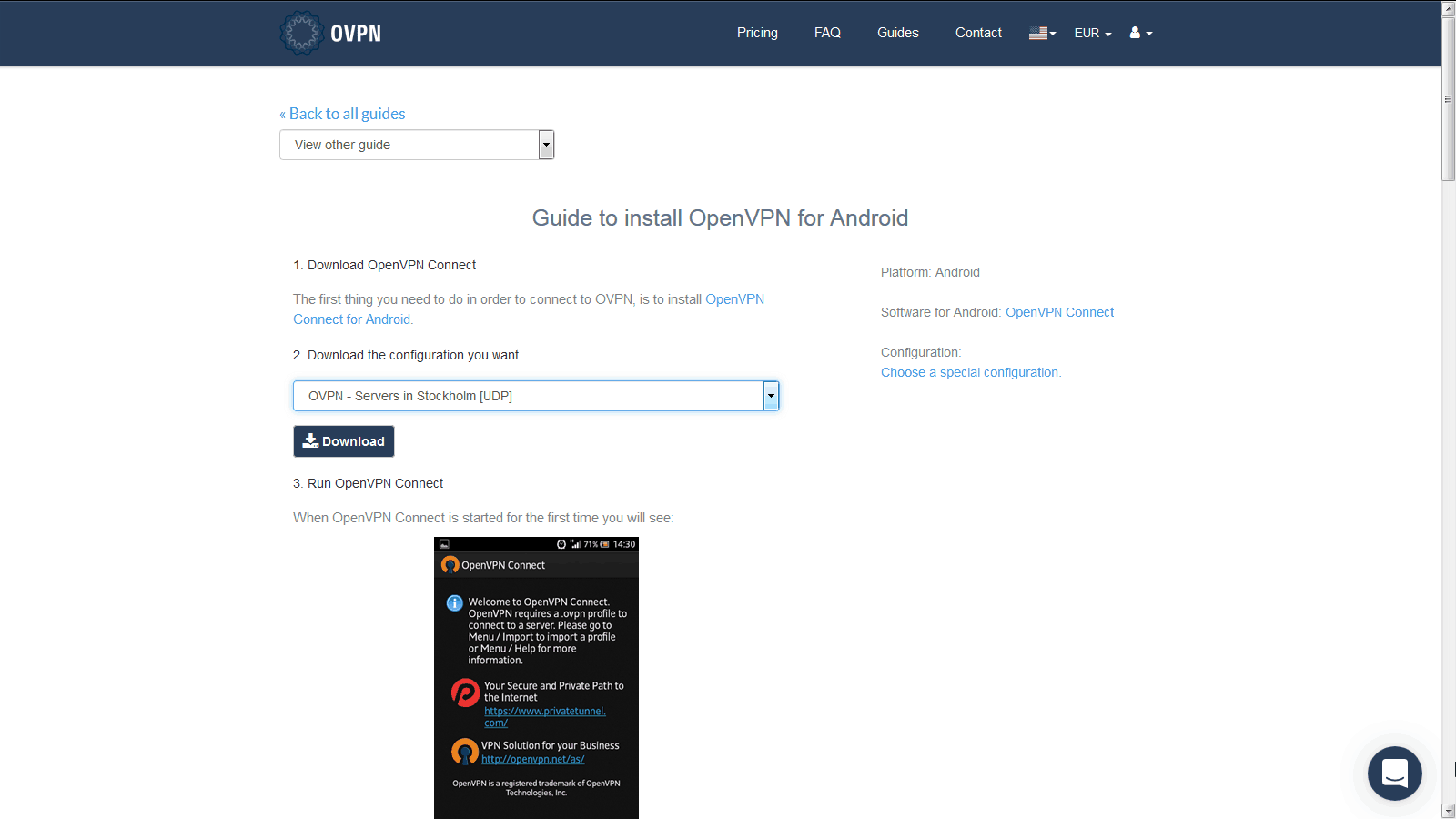This screenshot has width=1456, height=819.
Task: Click Back to all guides link
Action: 342,114
